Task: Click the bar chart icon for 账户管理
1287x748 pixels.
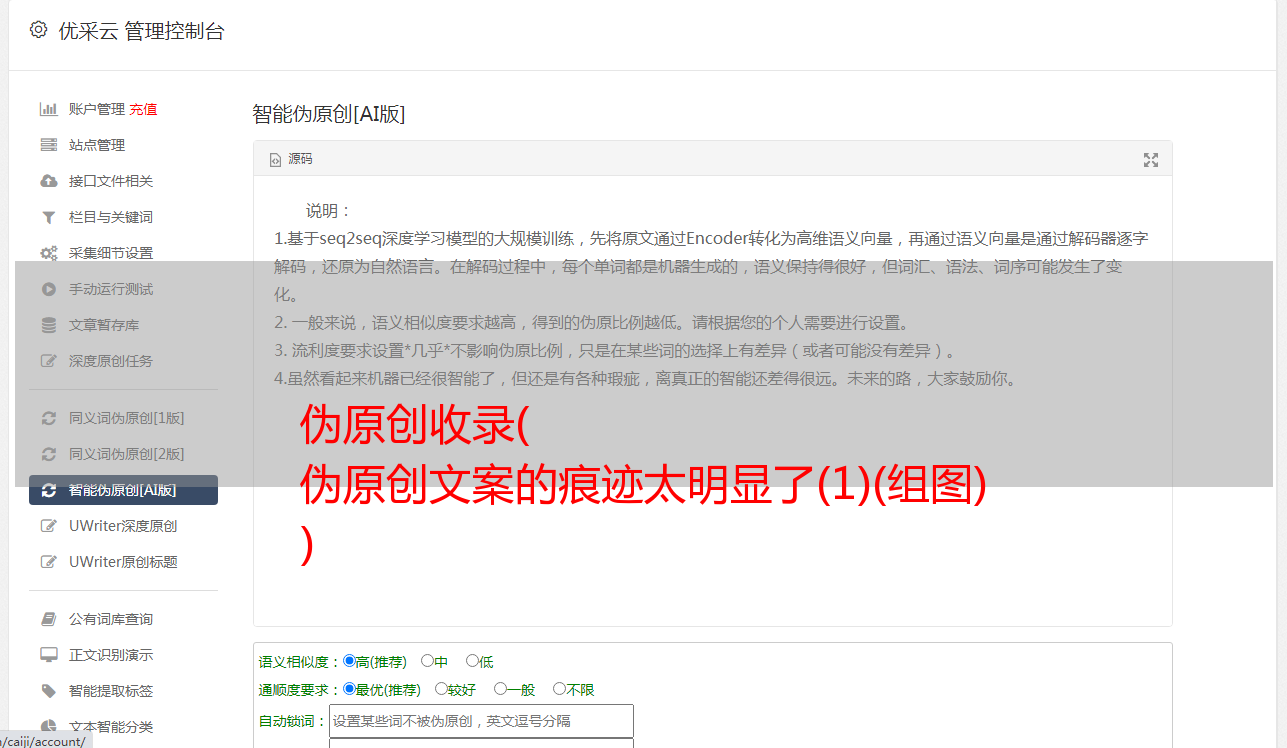Action: 48,109
